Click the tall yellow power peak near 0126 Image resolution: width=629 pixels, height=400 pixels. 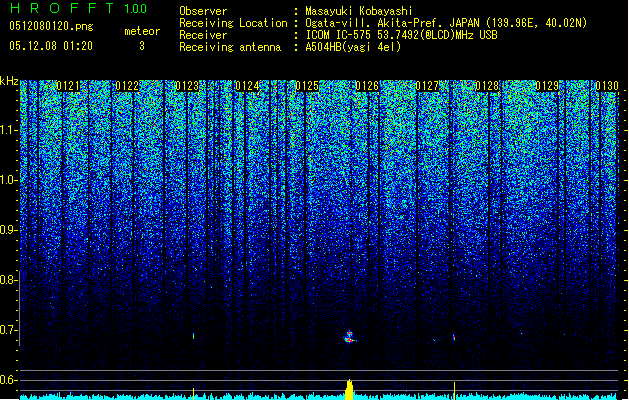[349, 389]
